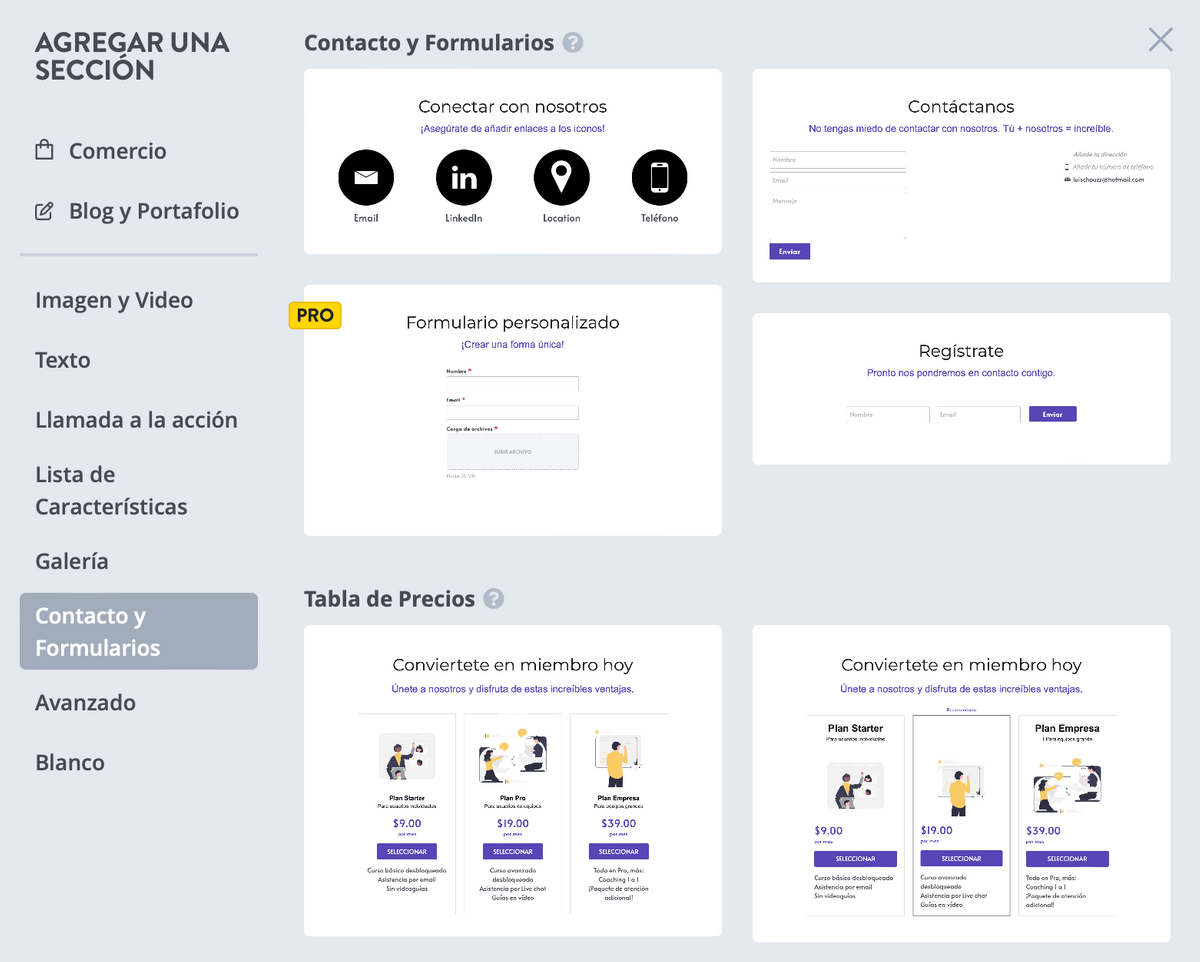Click the Email envelope icon
The image size is (1200, 962).
(366, 177)
